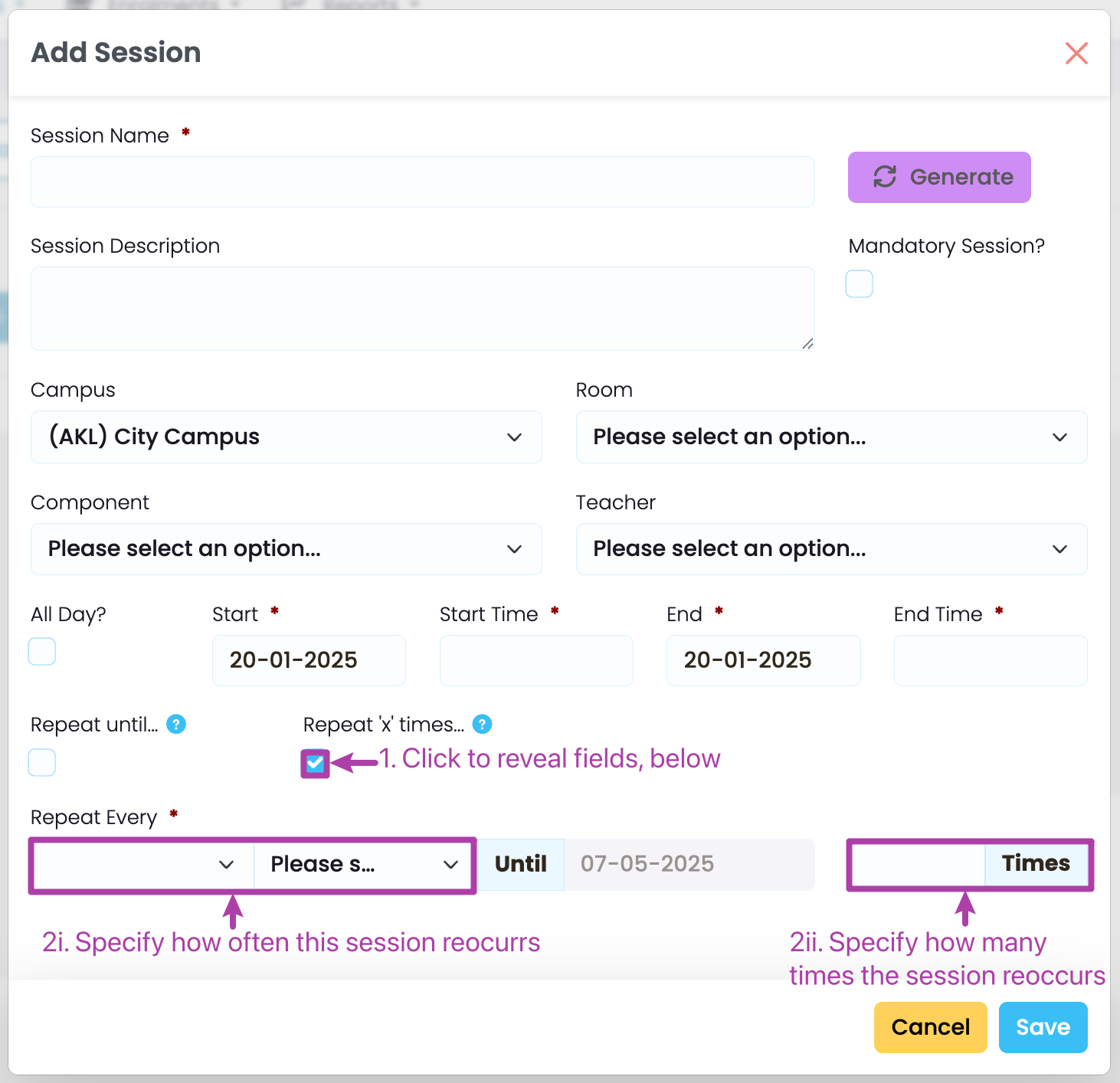Select a Teacher from the dropdown
Viewport: 1120px width, 1083px height.
tap(831, 549)
